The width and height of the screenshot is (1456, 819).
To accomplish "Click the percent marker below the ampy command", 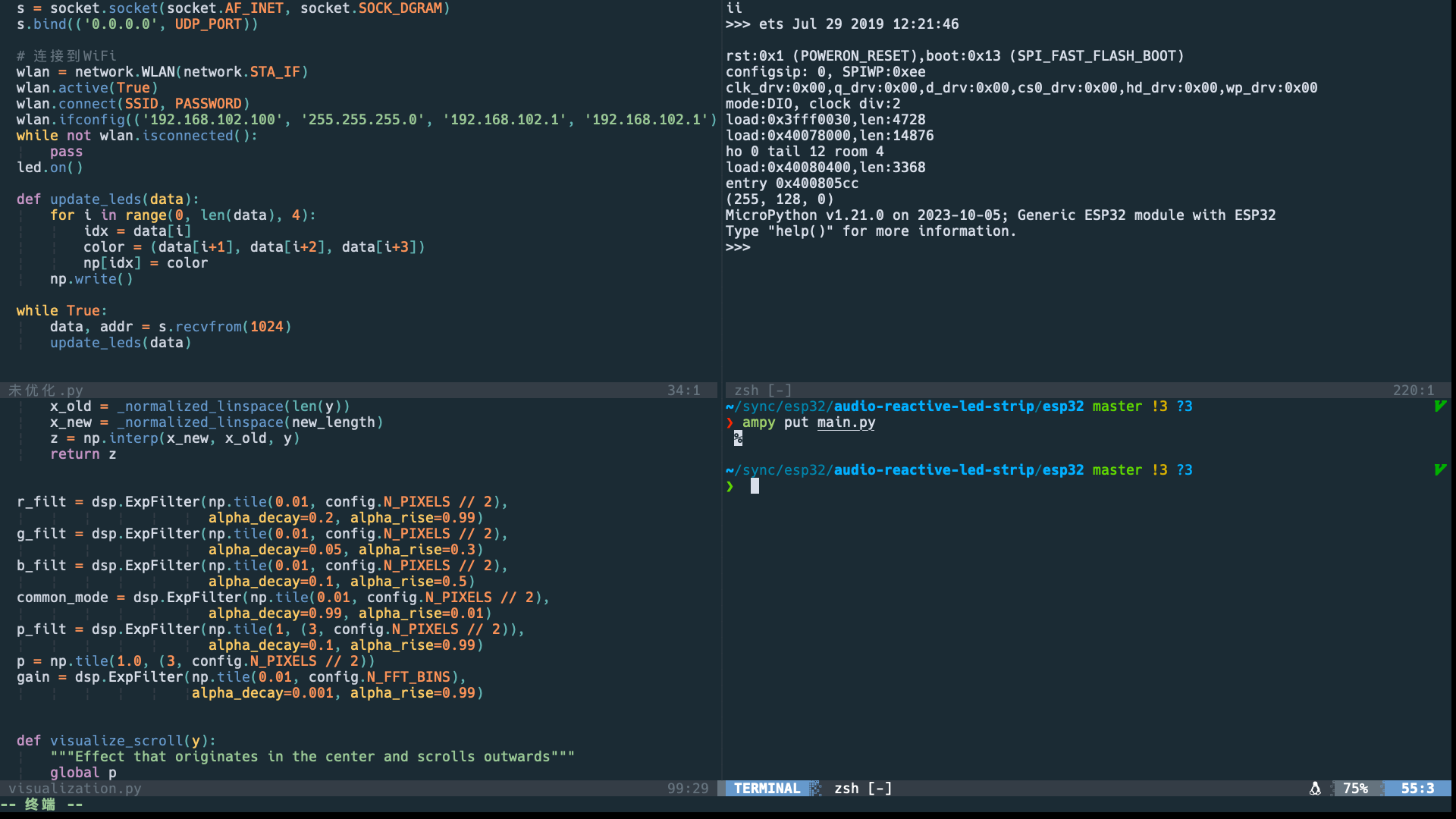I will (738, 438).
